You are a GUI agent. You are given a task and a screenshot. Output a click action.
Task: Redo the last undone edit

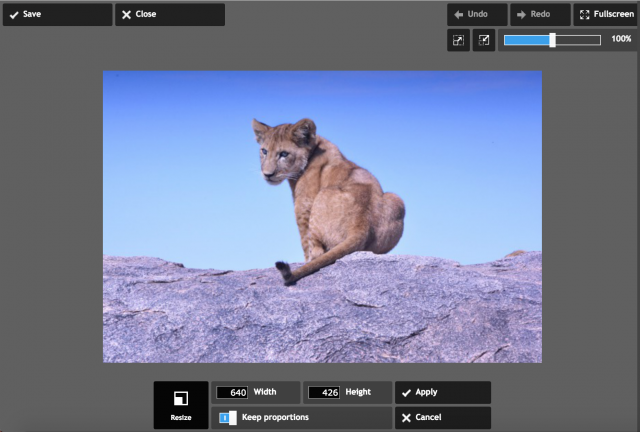pos(539,15)
